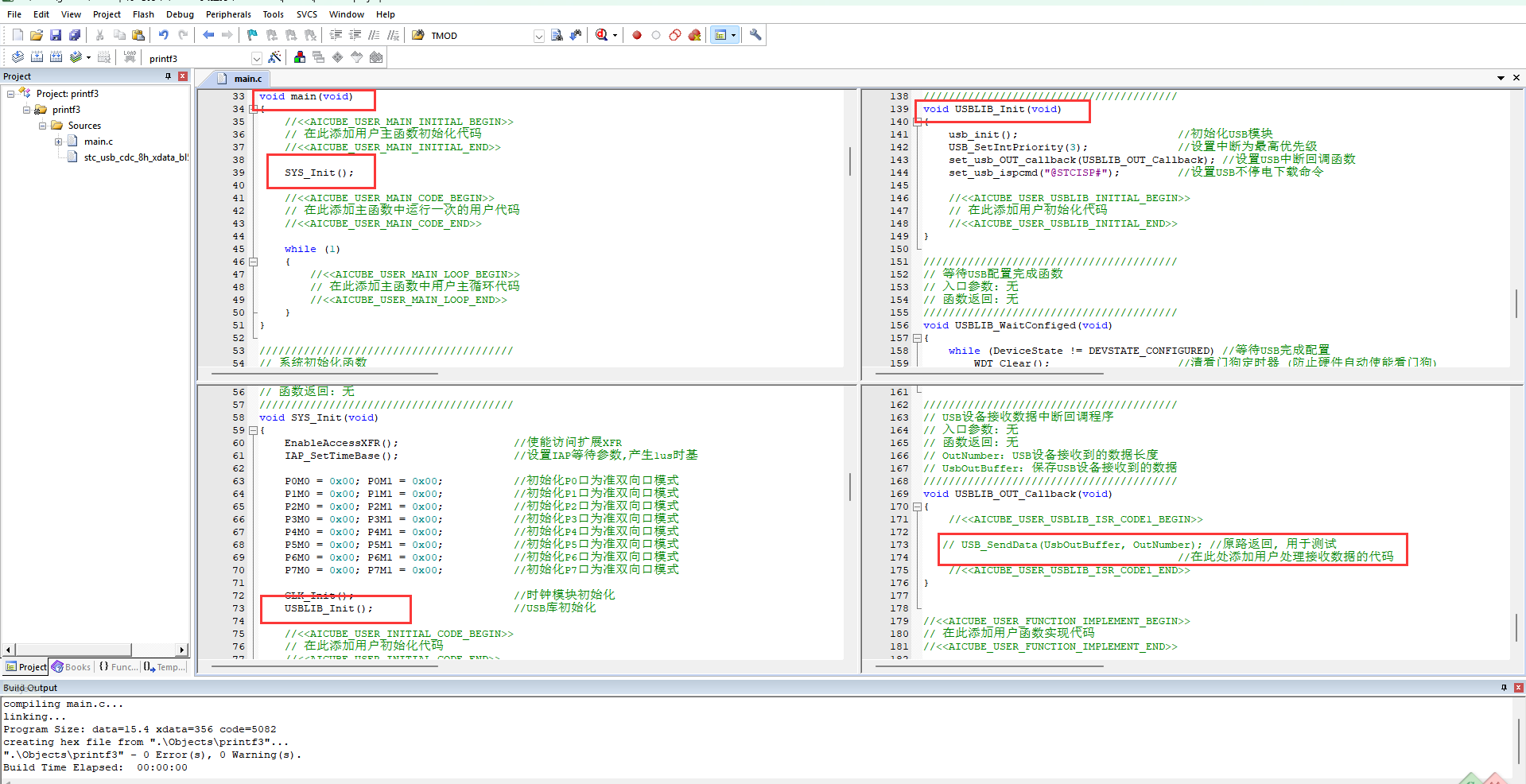The height and width of the screenshot is (784, 1526).
Task: Click the '0 Error(s), 0 Warning(s)' build line
Action: click(x=153, y=755)
